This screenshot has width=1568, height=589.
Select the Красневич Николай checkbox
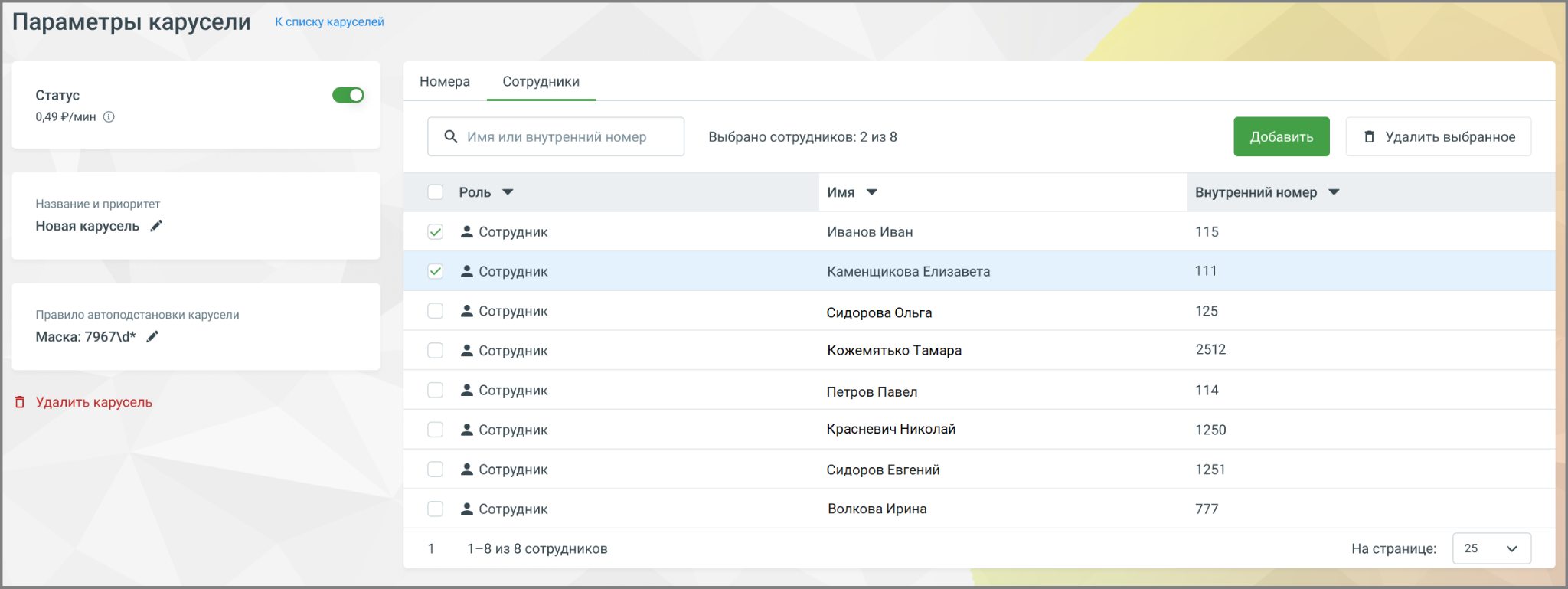(436, 430)
